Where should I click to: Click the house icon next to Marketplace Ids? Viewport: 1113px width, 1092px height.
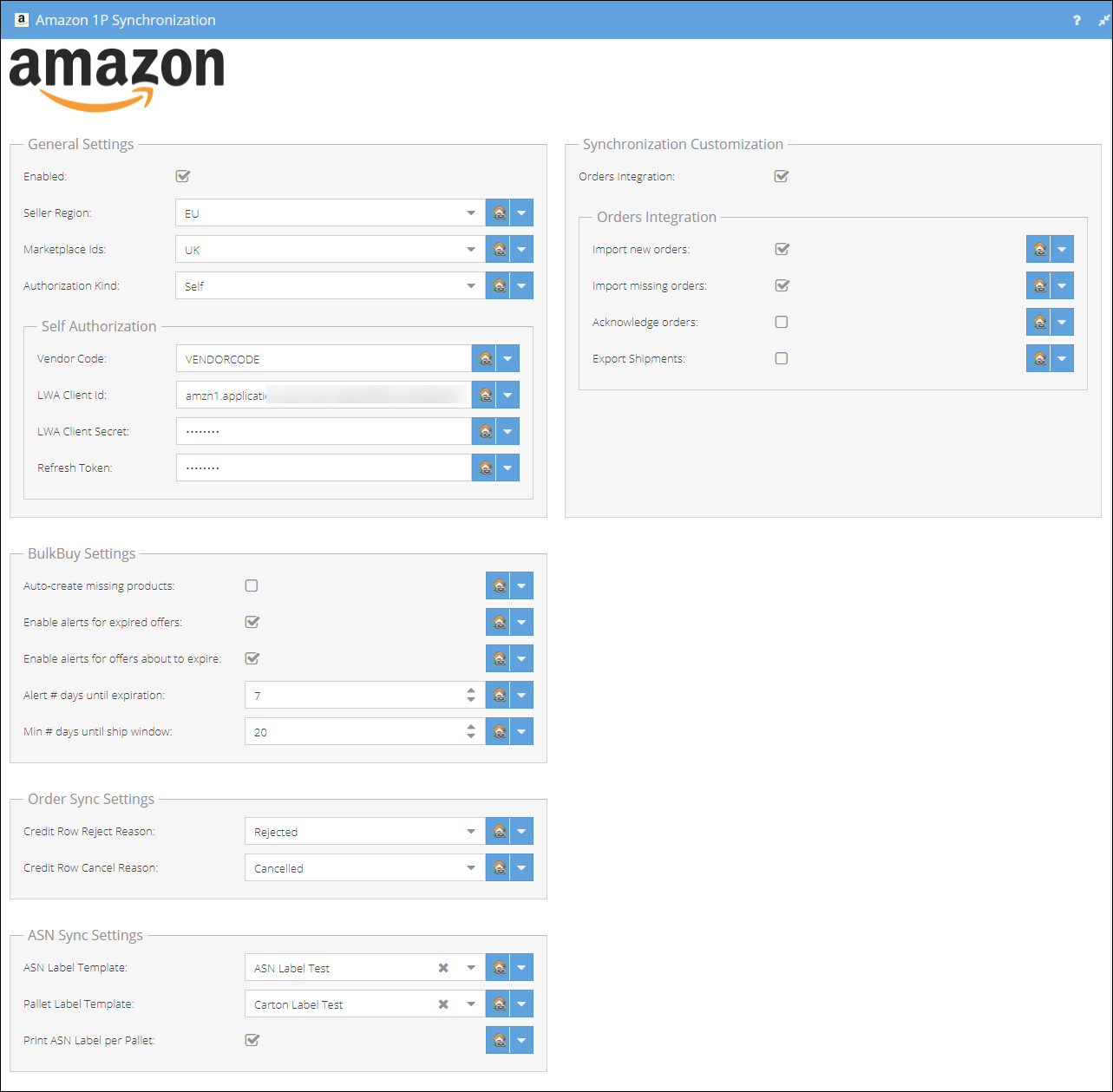click(x=499, y=249)
